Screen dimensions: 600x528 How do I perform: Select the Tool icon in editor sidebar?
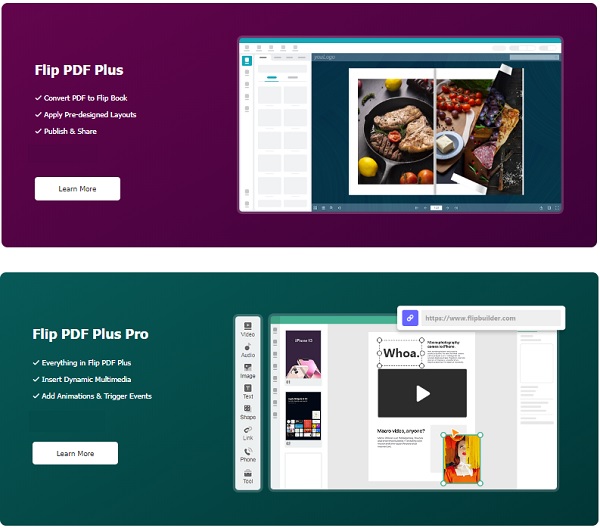click(248, 473)
